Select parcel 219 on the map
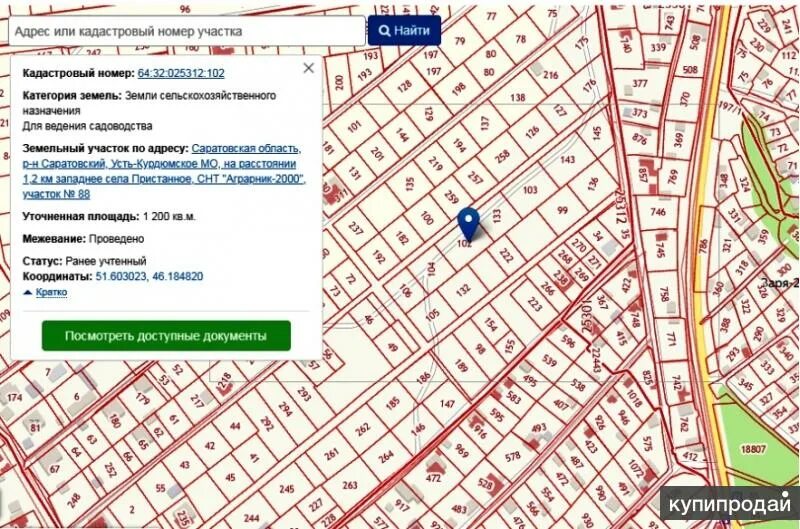 click(435, 163)
